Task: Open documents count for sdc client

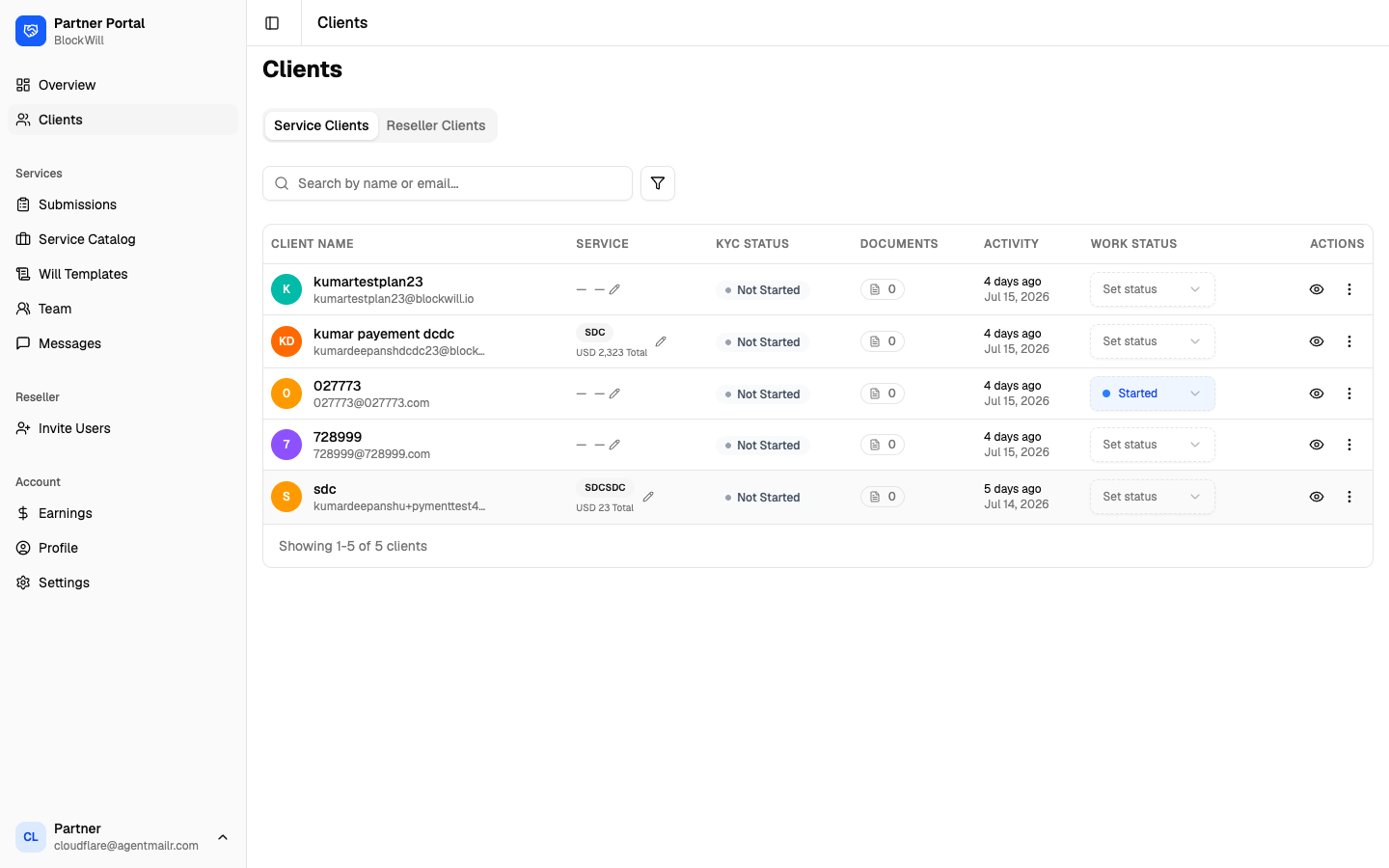Action: (x=883, y=497)
